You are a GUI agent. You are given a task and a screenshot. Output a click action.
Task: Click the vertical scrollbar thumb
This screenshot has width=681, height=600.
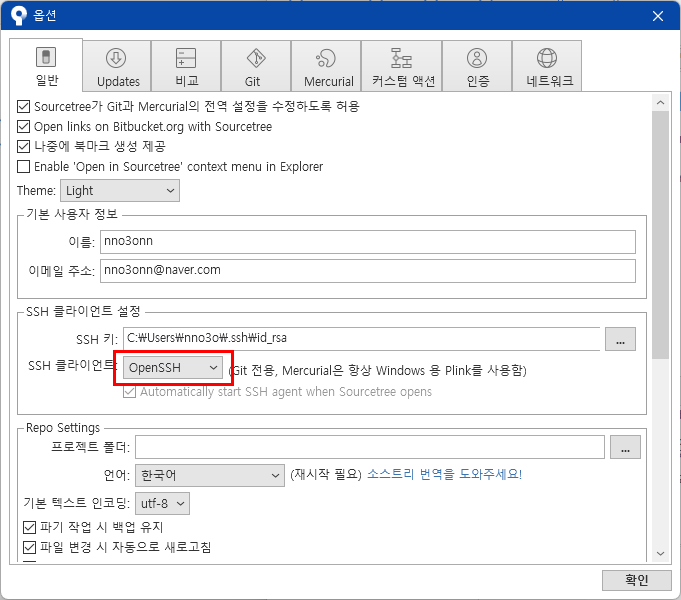click(x=661, y=235)
